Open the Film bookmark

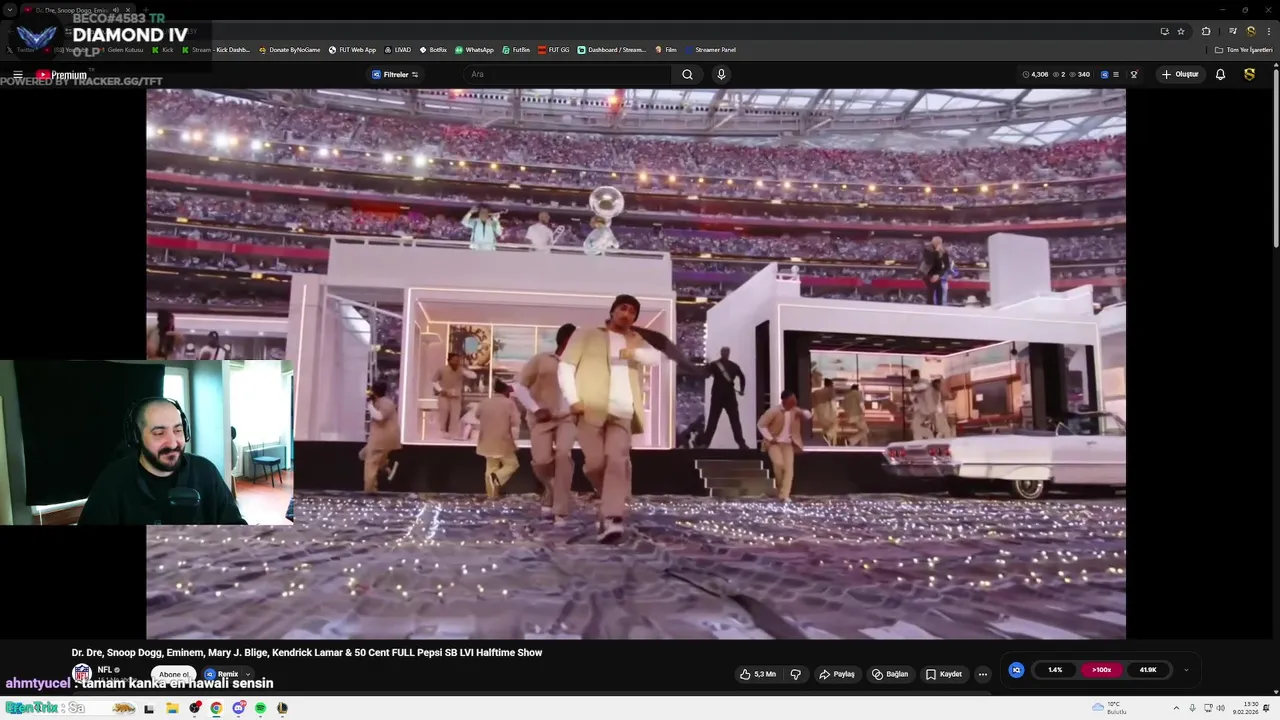tap(666, 50)
